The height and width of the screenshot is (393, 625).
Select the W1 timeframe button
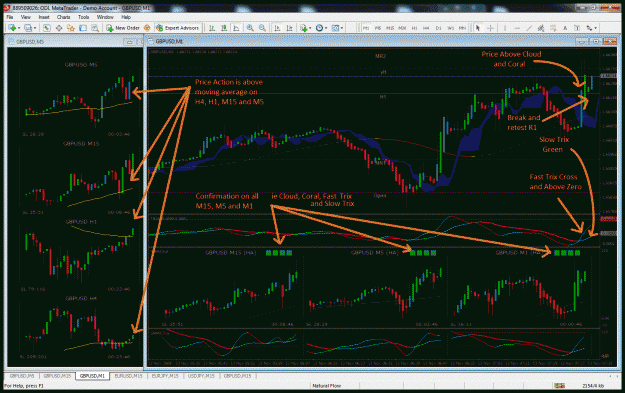451,28
